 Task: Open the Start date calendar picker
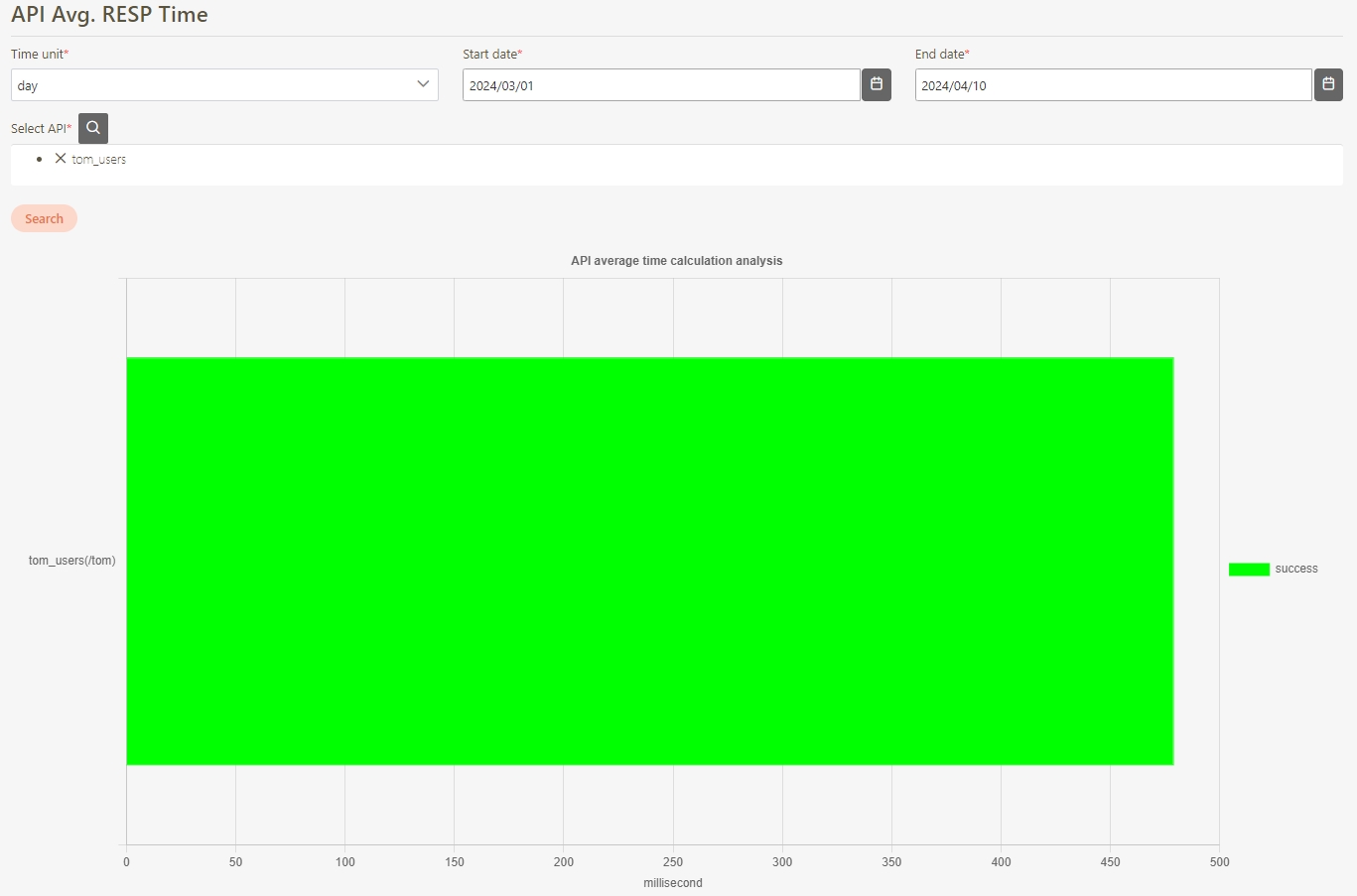click(876, 85)
